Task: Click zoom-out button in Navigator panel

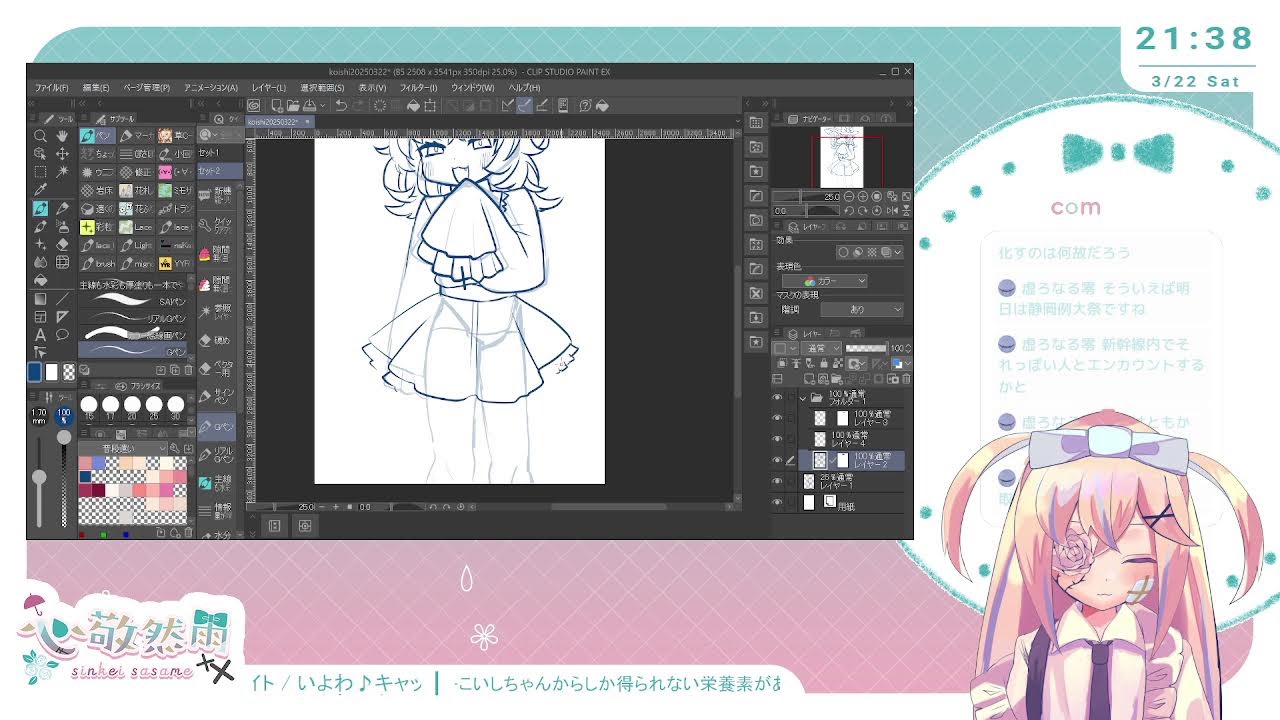Action: [849, 197]
